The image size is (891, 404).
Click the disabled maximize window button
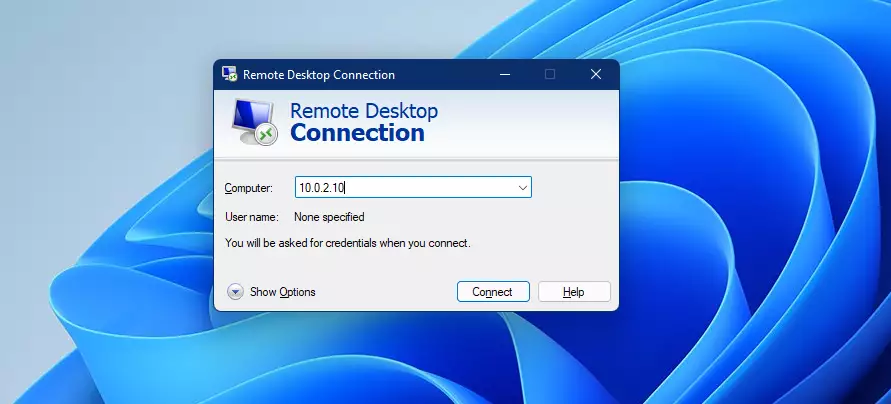(549, 74)
